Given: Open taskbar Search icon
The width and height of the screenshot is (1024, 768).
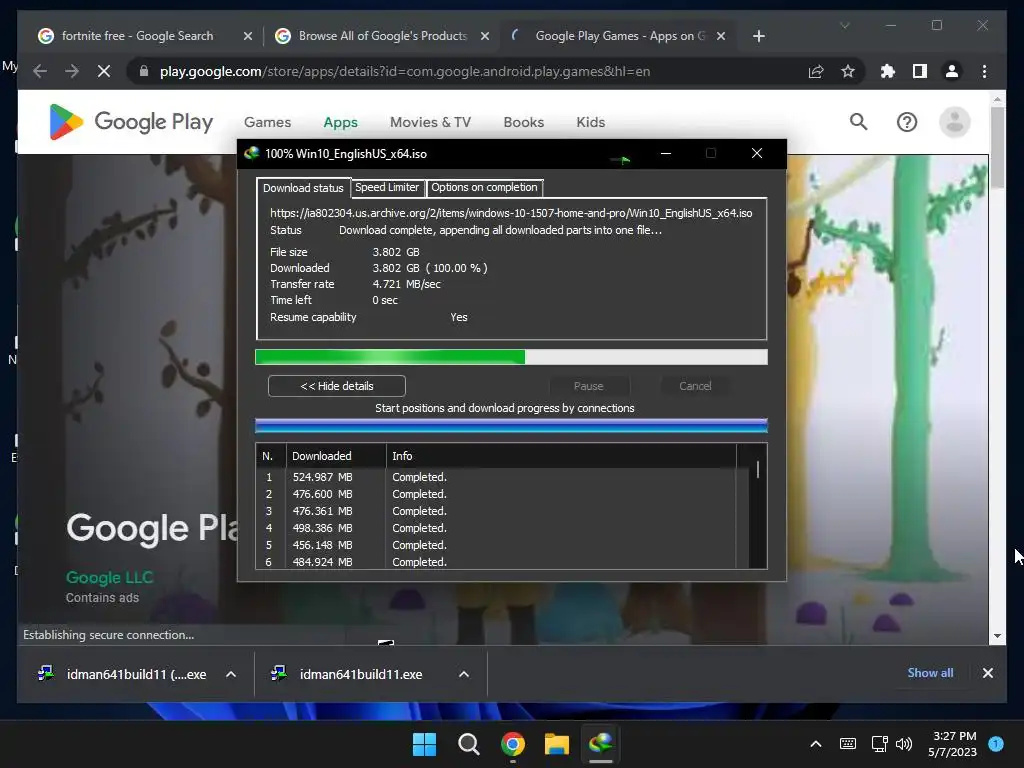Looking at the screenshot, I should tap(468, 744).
